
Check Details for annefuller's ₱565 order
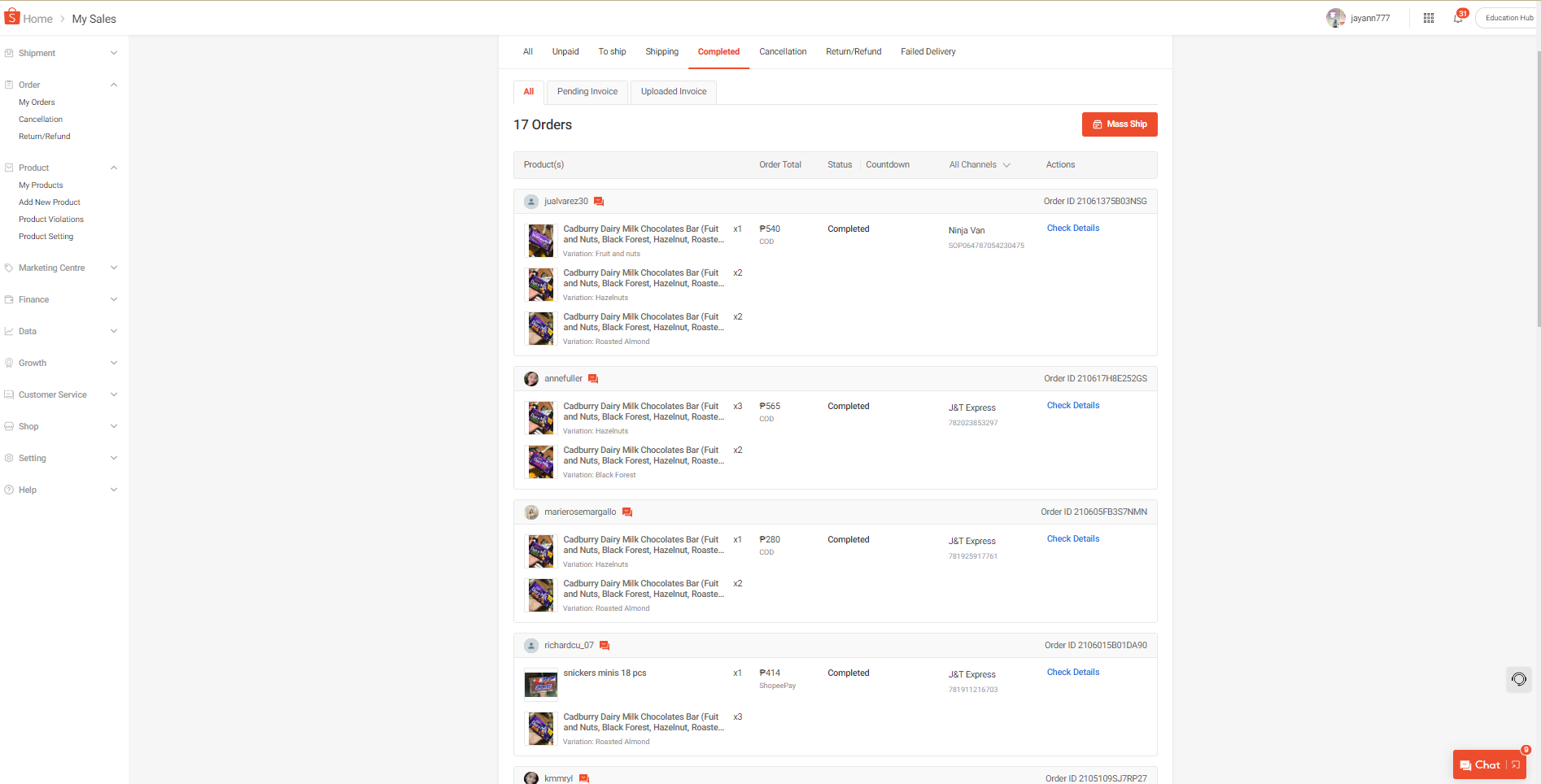pos(1073,406)
